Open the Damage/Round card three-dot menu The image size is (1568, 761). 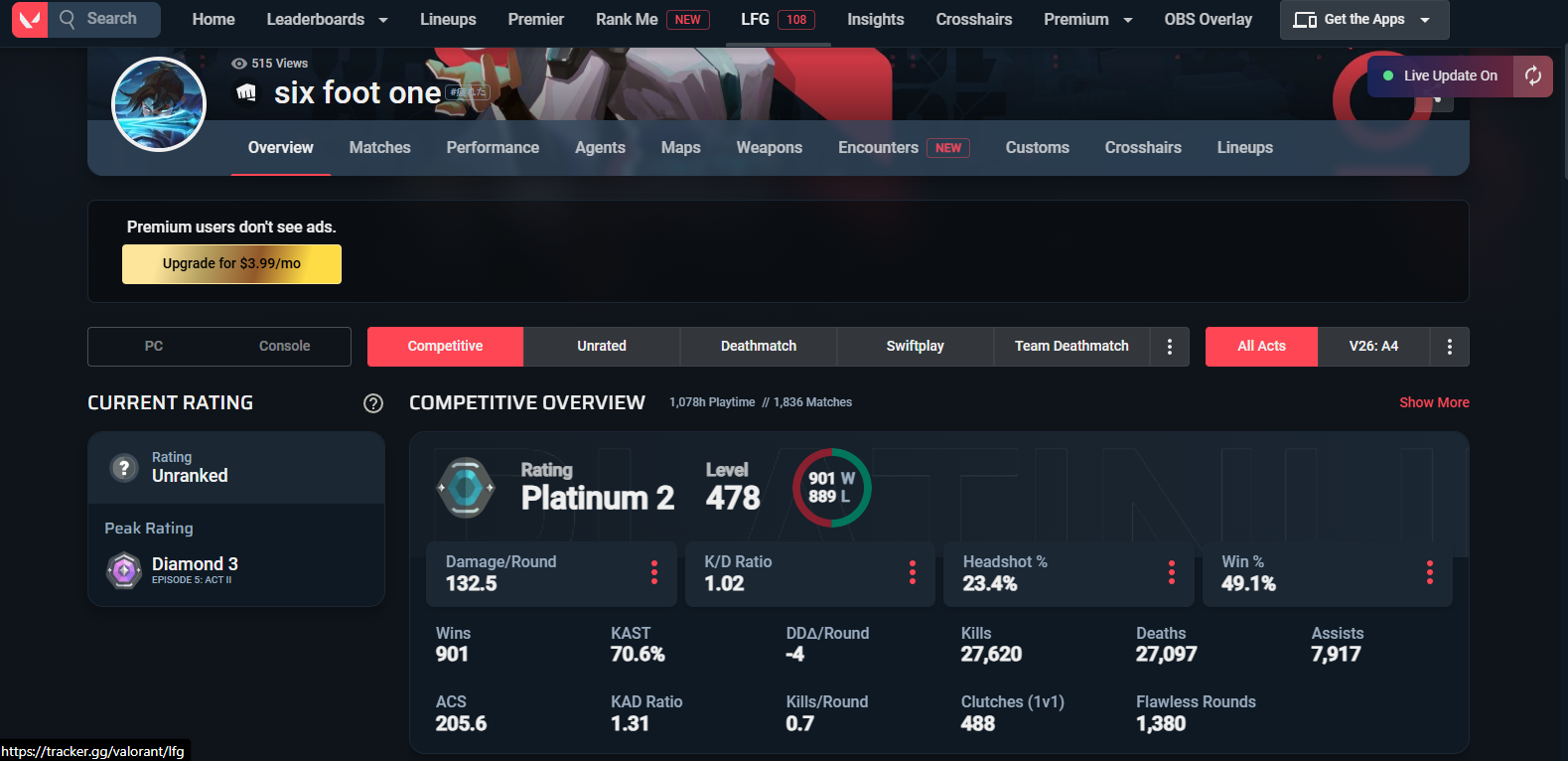653,572
